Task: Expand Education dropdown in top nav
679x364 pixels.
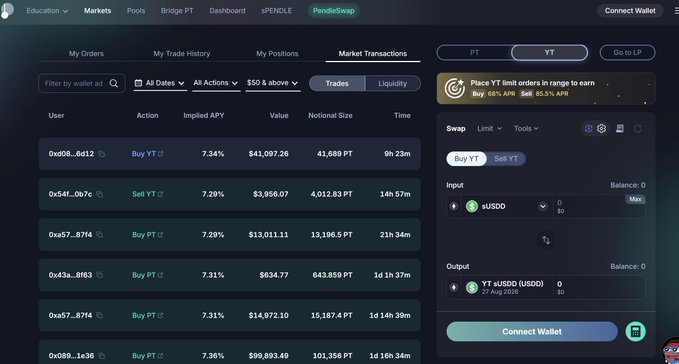Action: point(47,11)
